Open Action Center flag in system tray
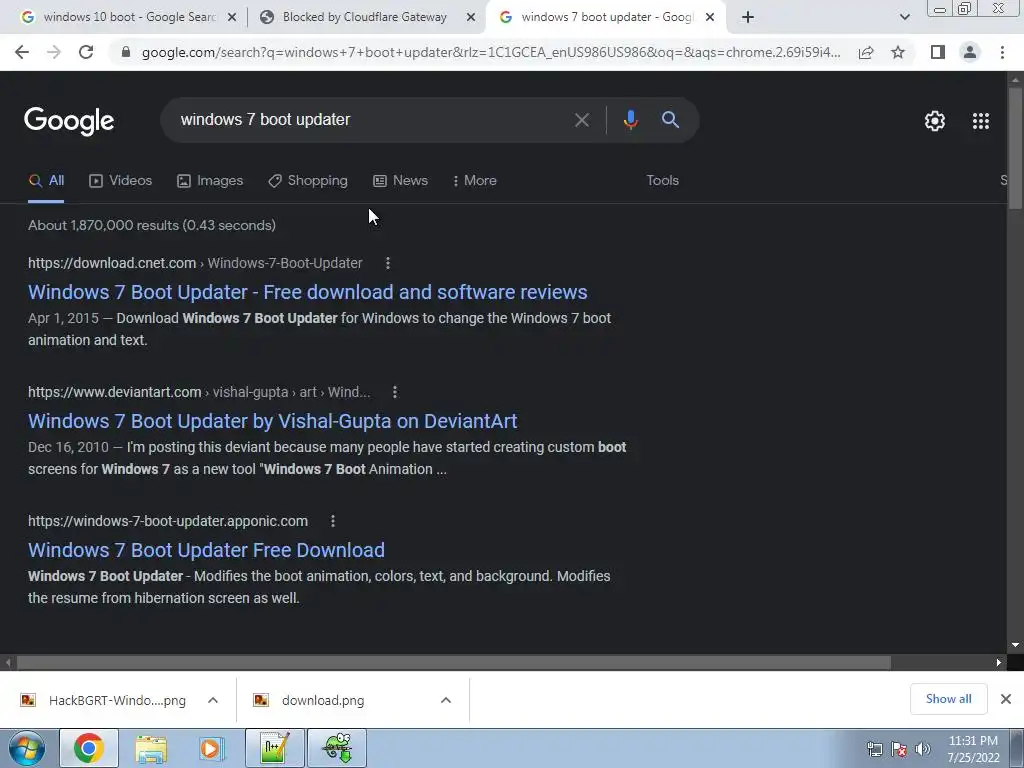Image resolution: width=1024 pixels, height=768 pixels. tap(899, 749)
